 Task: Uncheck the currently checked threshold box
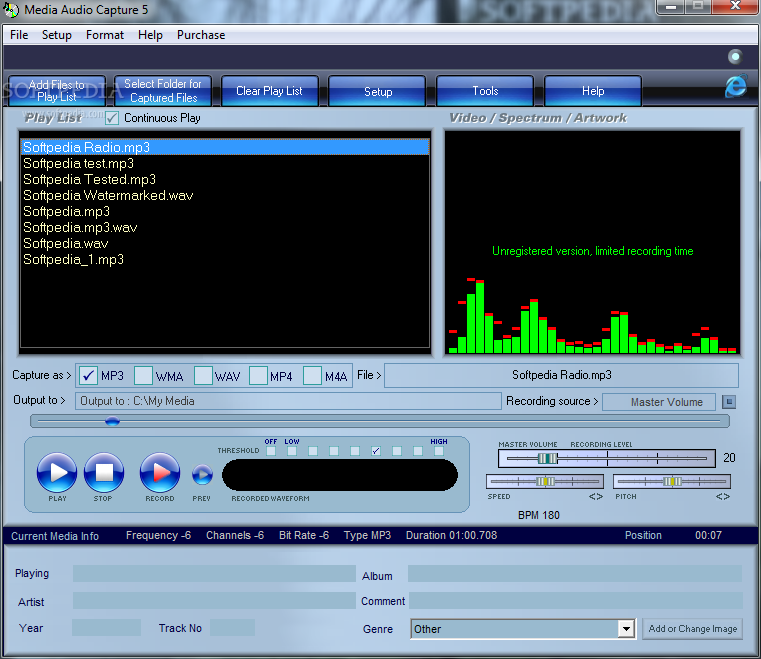click(x=376, y=451)
